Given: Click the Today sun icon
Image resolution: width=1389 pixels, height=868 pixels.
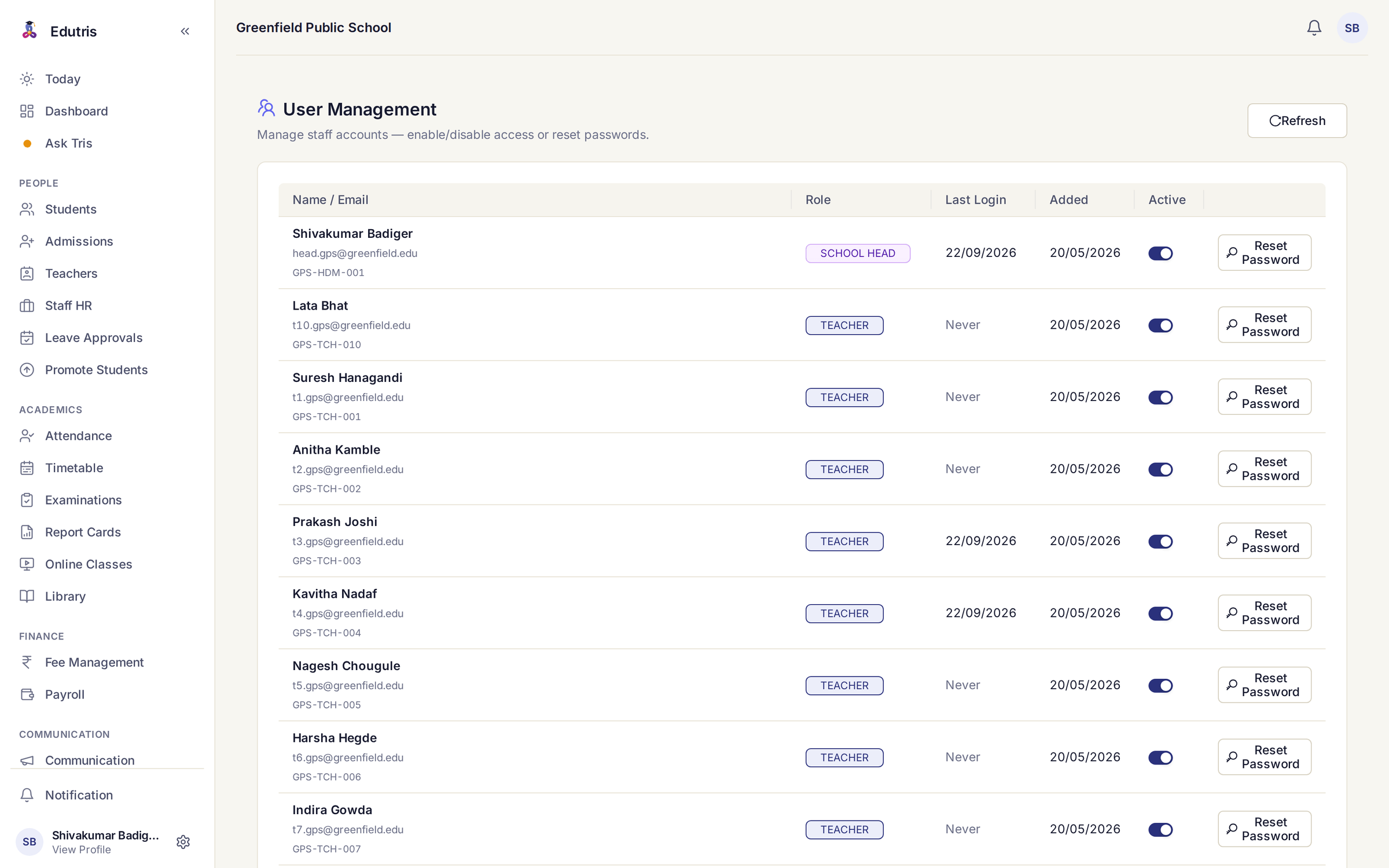Looking at the screenshot, I should click(x=27, y=79).
